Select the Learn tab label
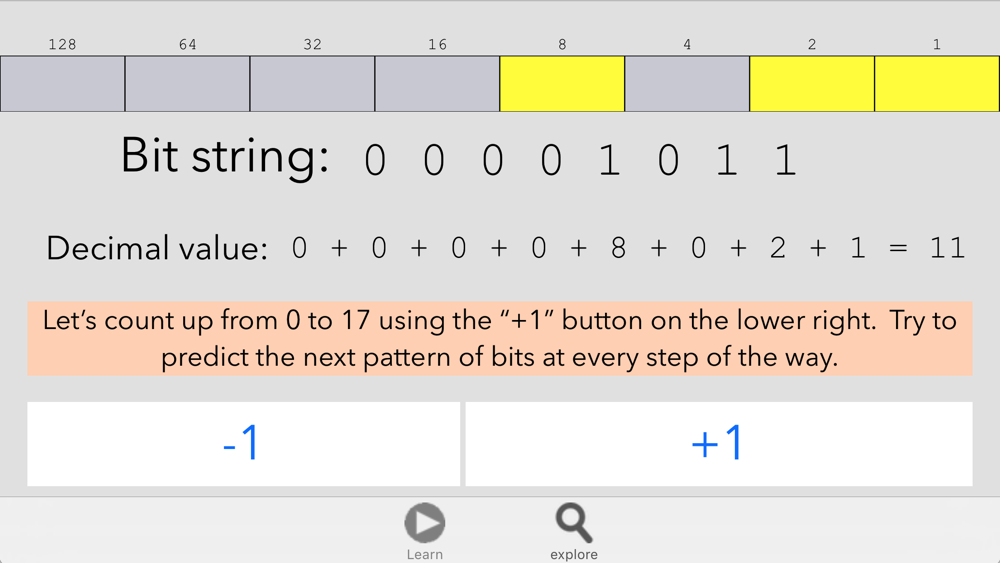The height and width of the screenshot is (563, 1000). point(425,555)
